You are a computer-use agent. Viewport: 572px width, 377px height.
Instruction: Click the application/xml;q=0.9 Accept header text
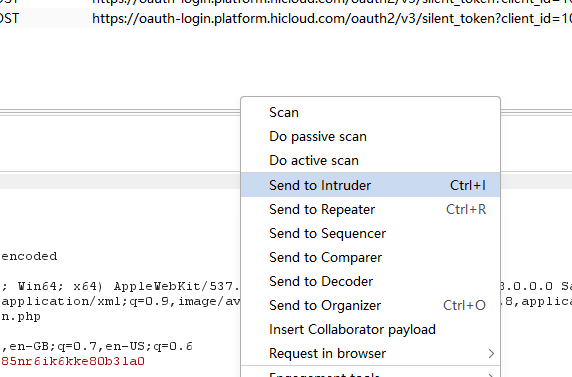tap(88, 301)
